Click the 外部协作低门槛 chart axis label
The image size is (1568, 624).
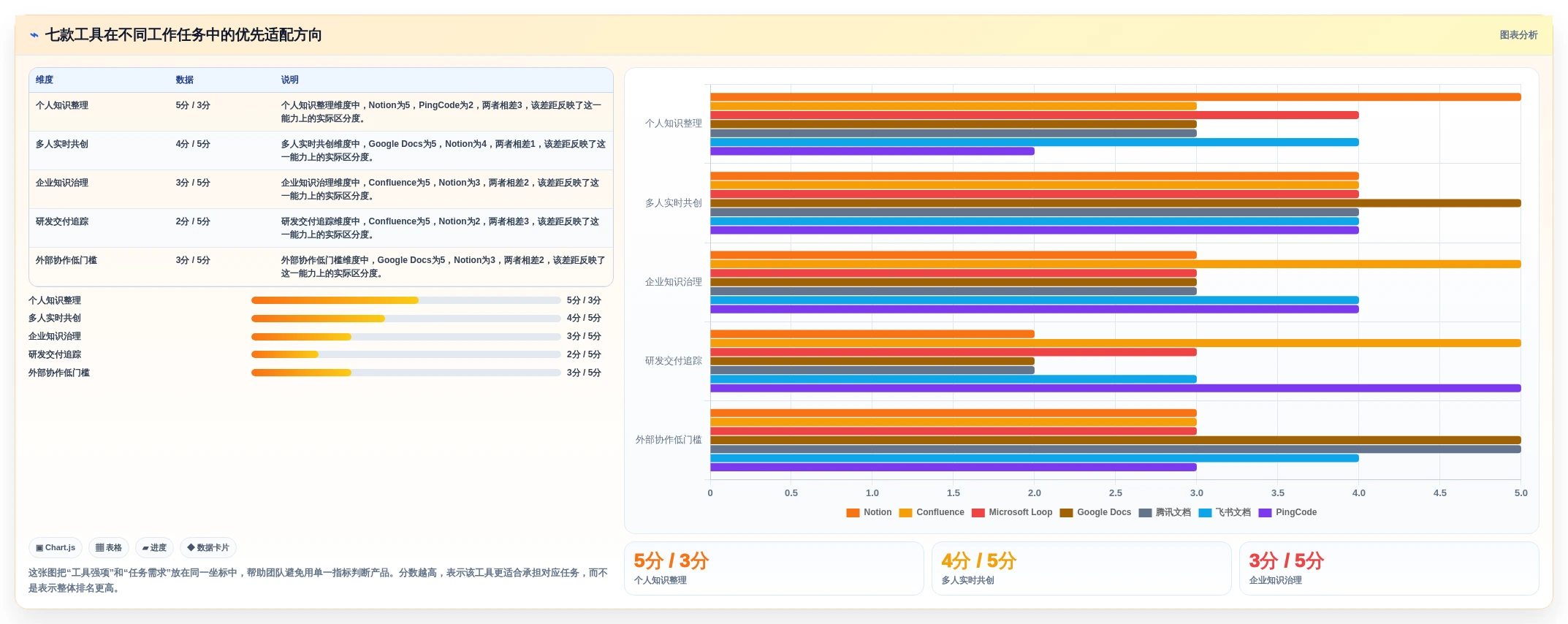coord(669,440)
